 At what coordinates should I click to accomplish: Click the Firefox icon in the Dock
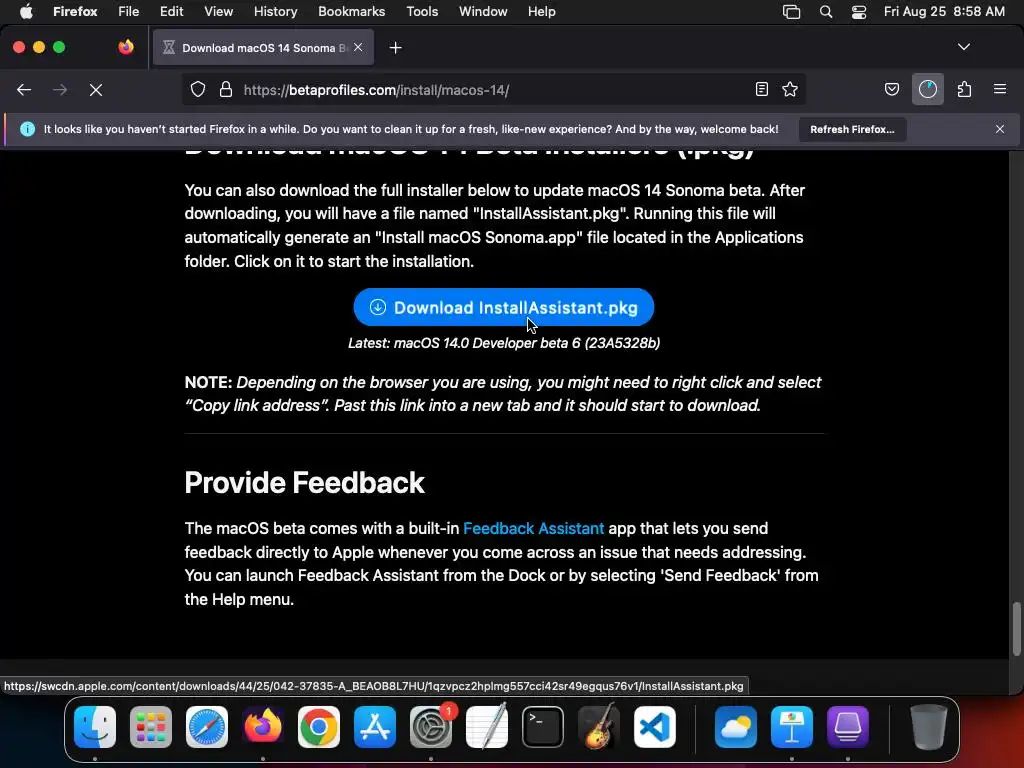263,727
